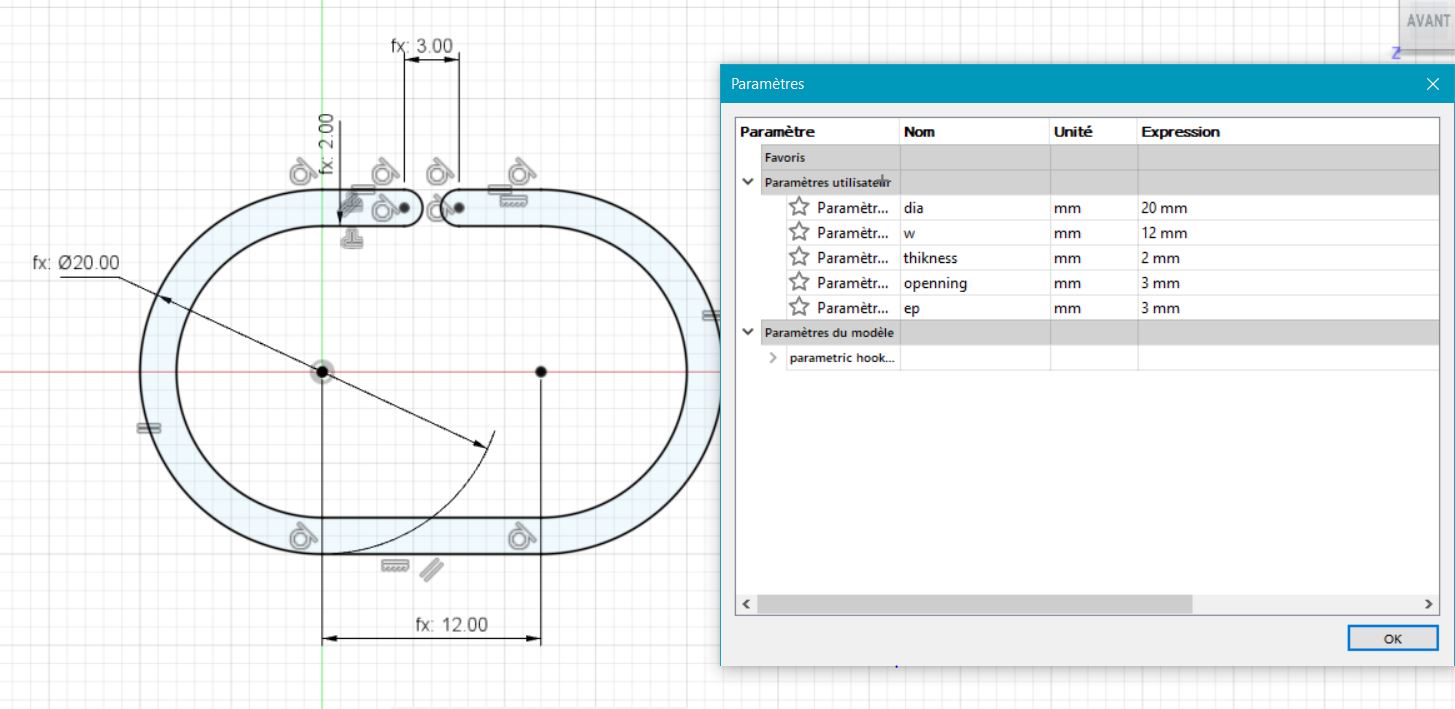Image resolution: width=1455 pixels, height=709 pixels.
Task: Click the Paramètre column header
Action: pyautogui.click(x=777, y=131)
